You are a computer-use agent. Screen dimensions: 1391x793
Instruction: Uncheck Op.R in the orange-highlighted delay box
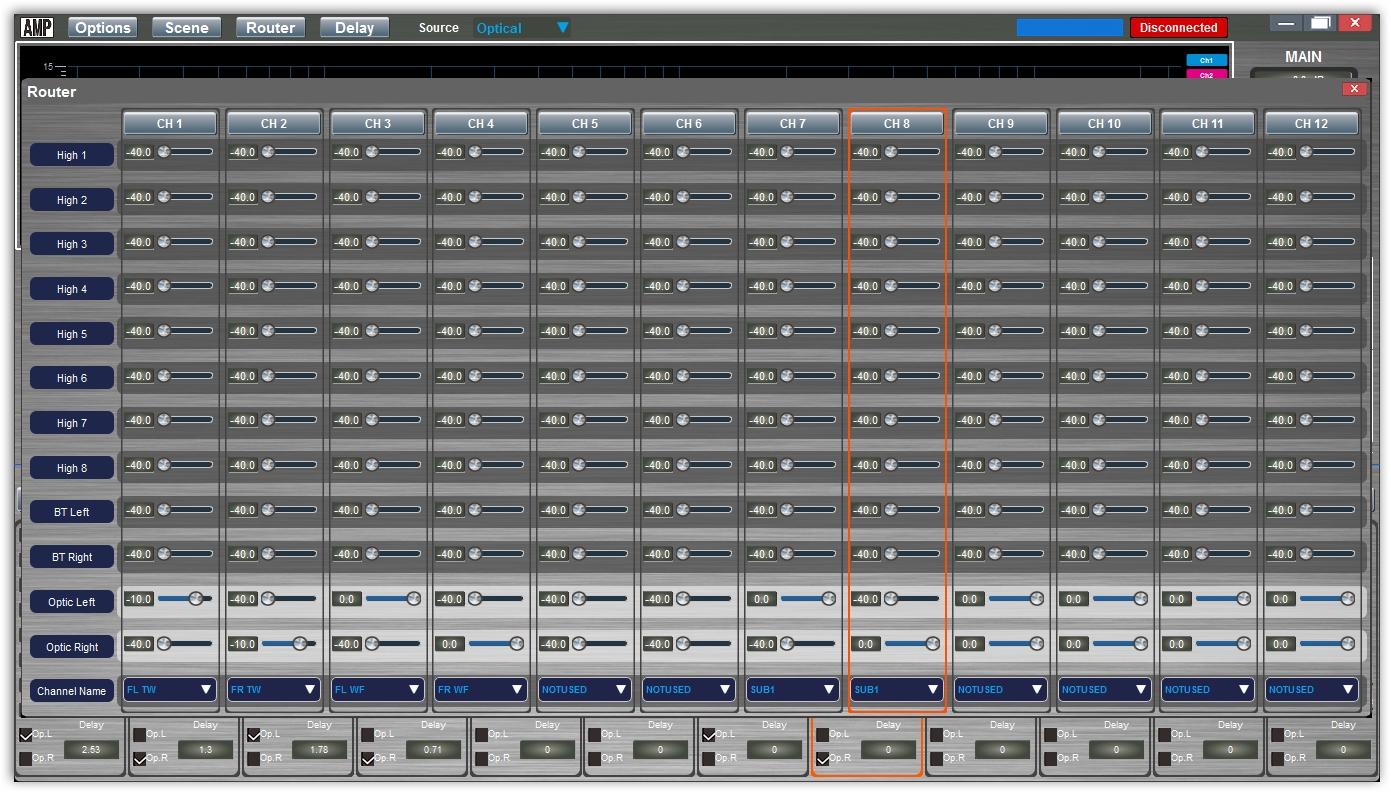(x=823, y=759)
